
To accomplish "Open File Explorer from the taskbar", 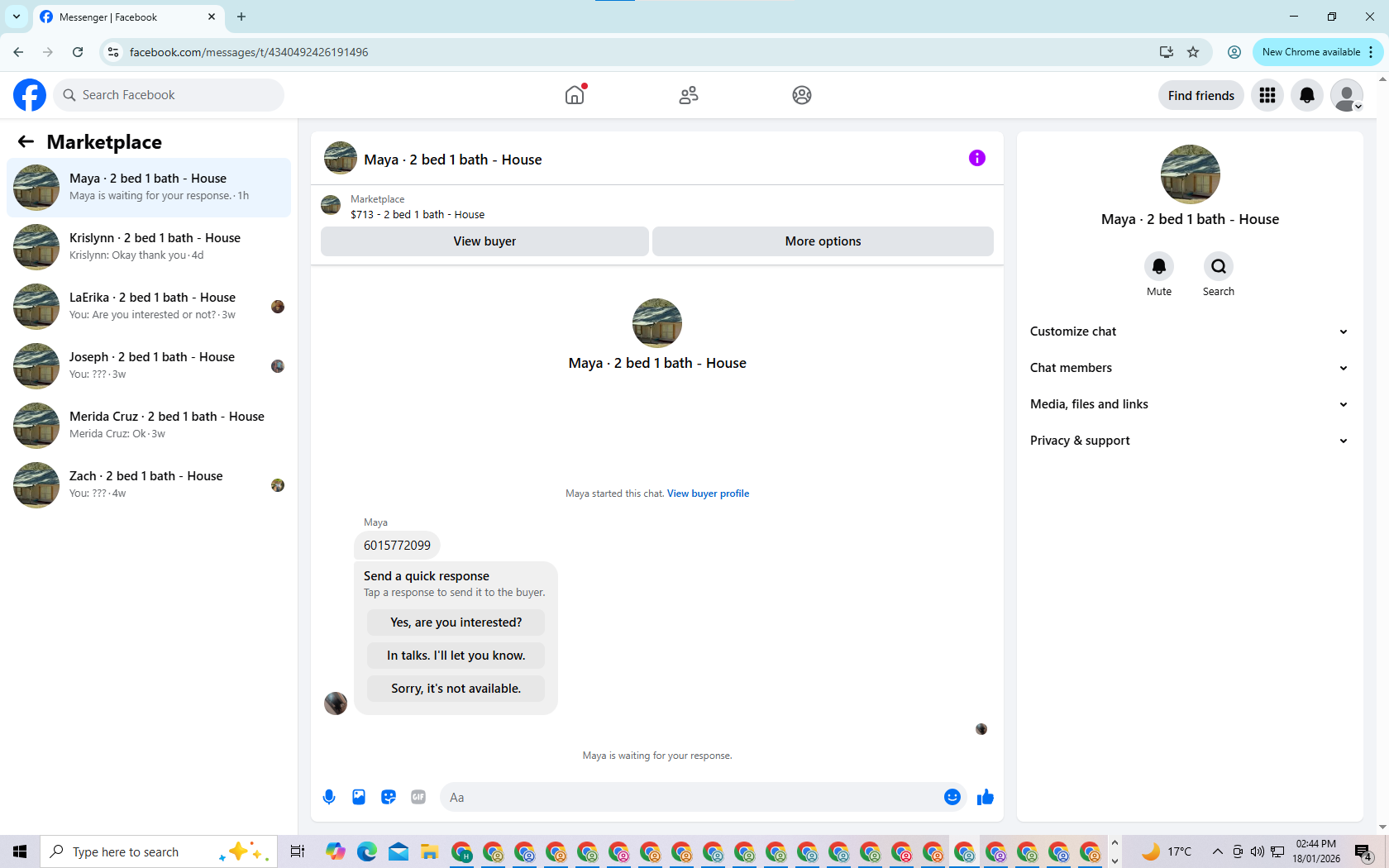I will (429, 851).
